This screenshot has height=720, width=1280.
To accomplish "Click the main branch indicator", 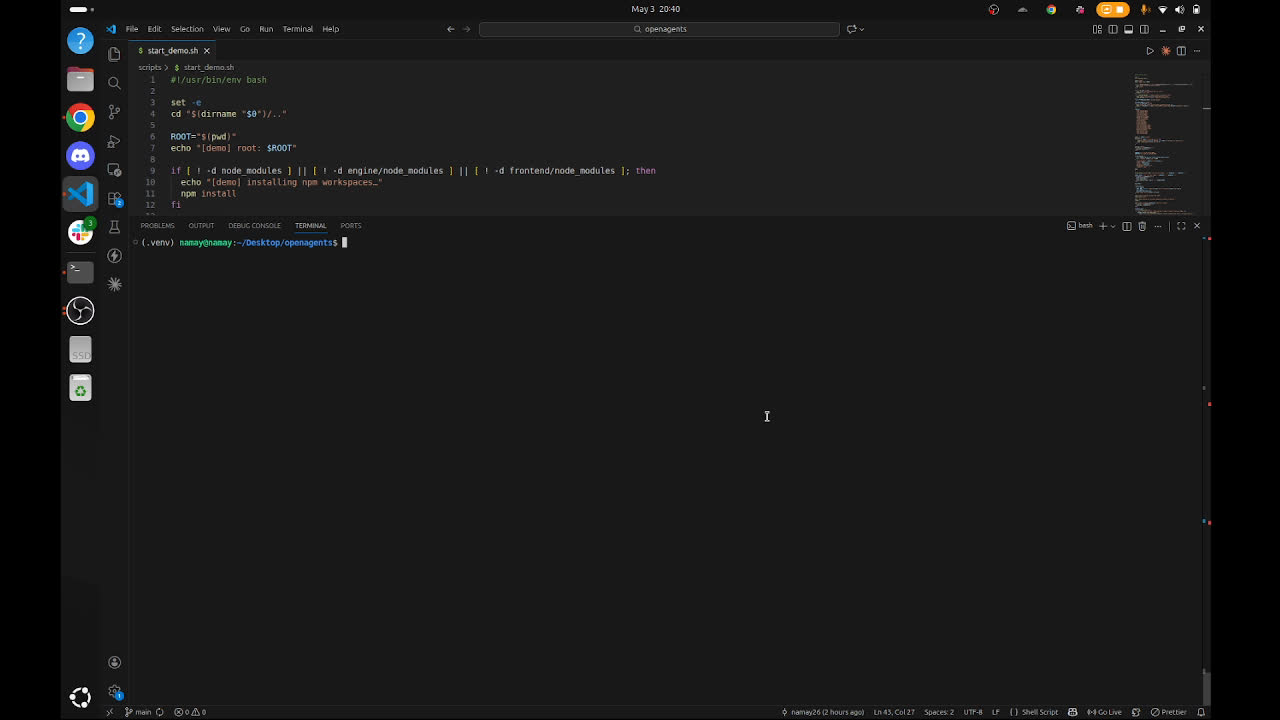I will click(138, 712).
